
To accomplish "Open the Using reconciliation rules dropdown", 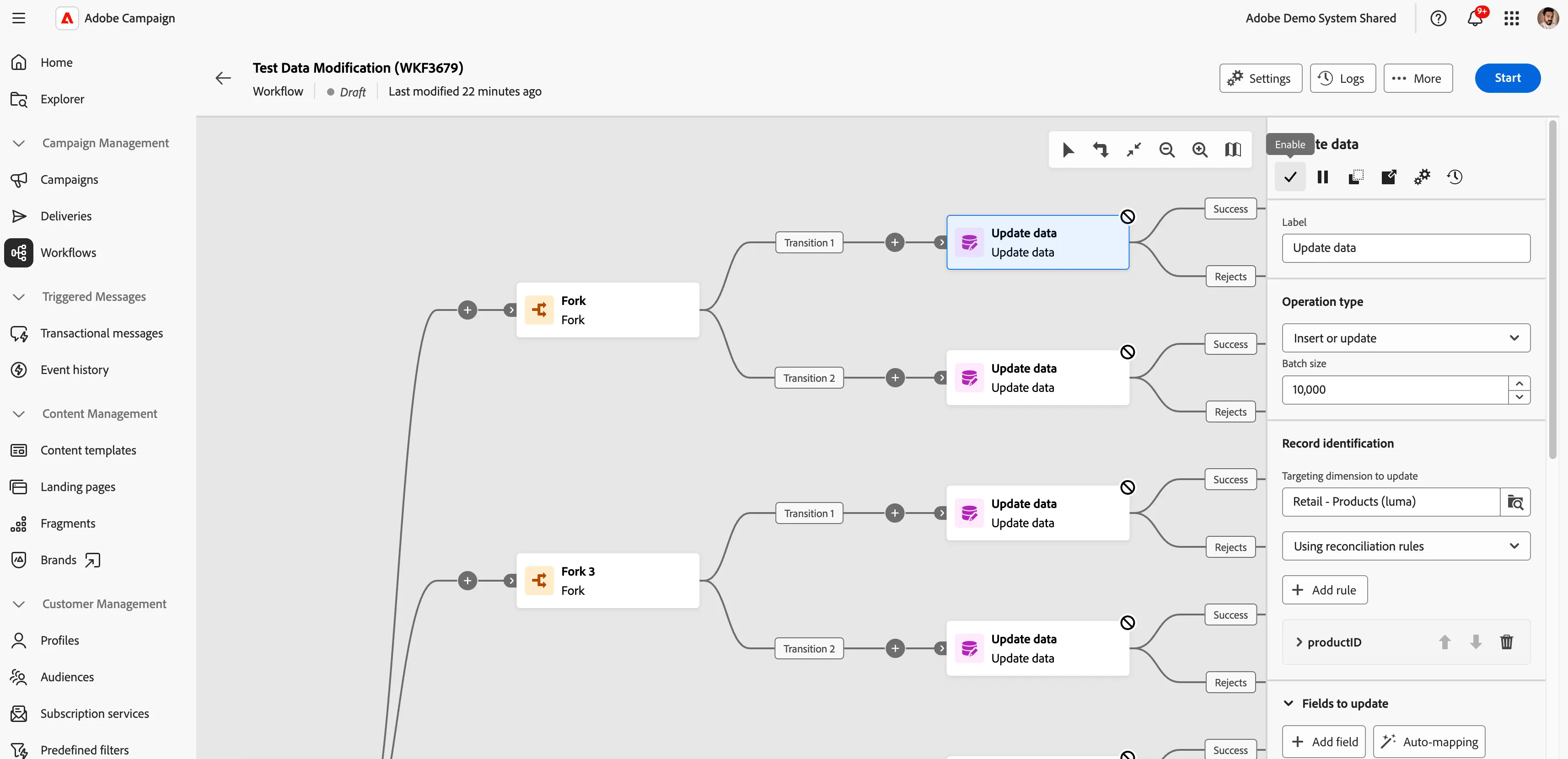I will click(x=1406, y=546).
